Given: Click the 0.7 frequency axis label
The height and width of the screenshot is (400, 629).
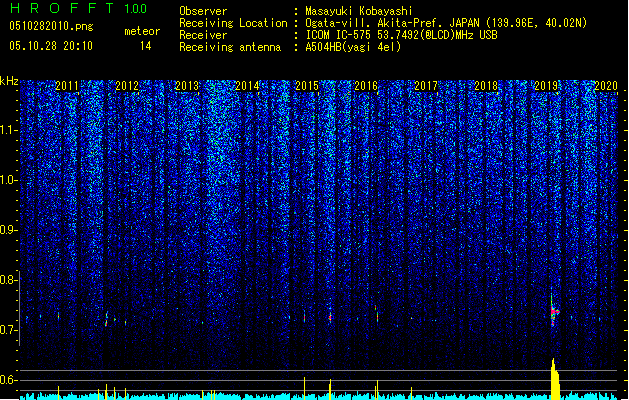Looking at the screenshot, I should click(x=8, y=330).
